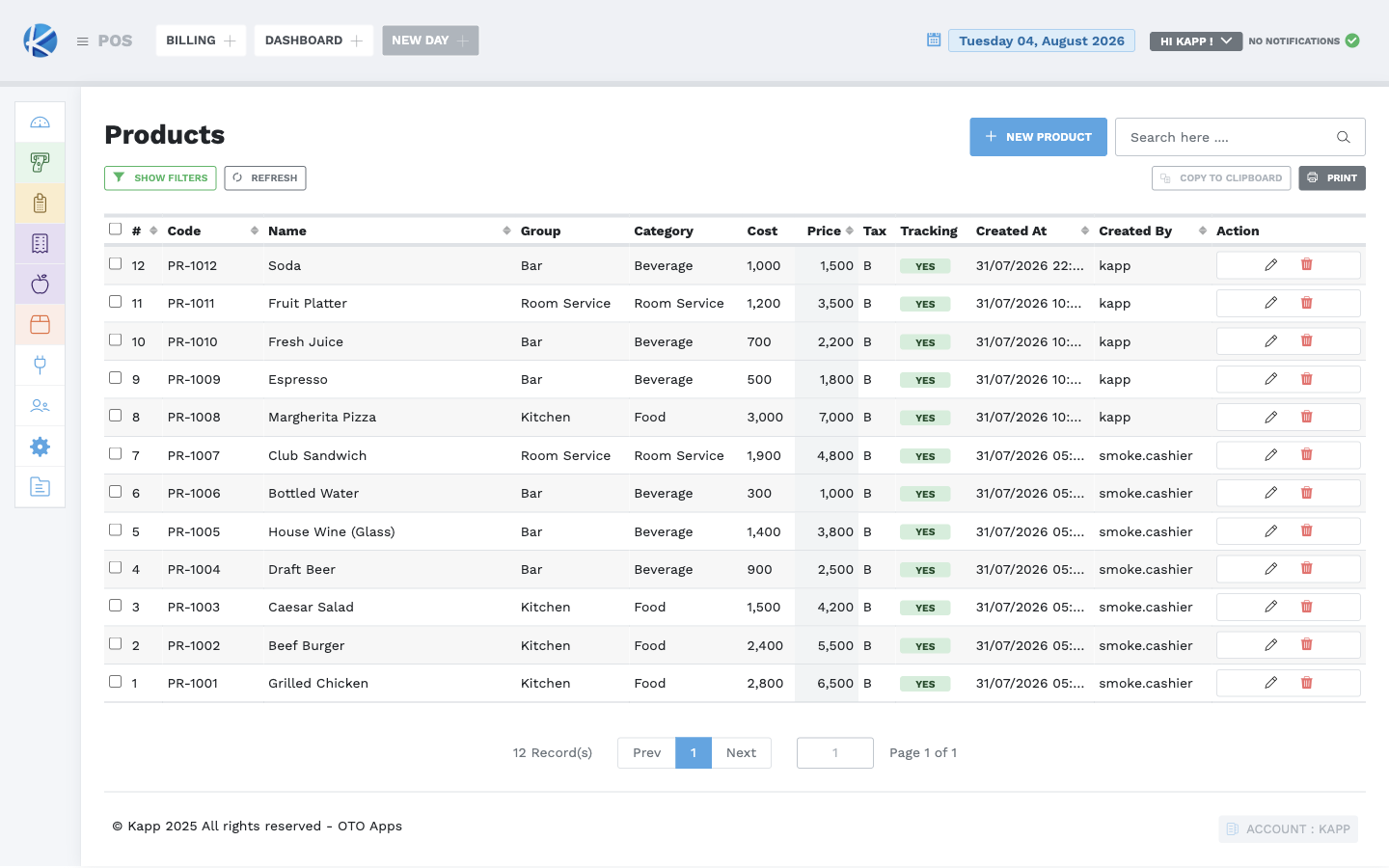Delete the Margherita Pizza row trash icon

coord(1307,417)
